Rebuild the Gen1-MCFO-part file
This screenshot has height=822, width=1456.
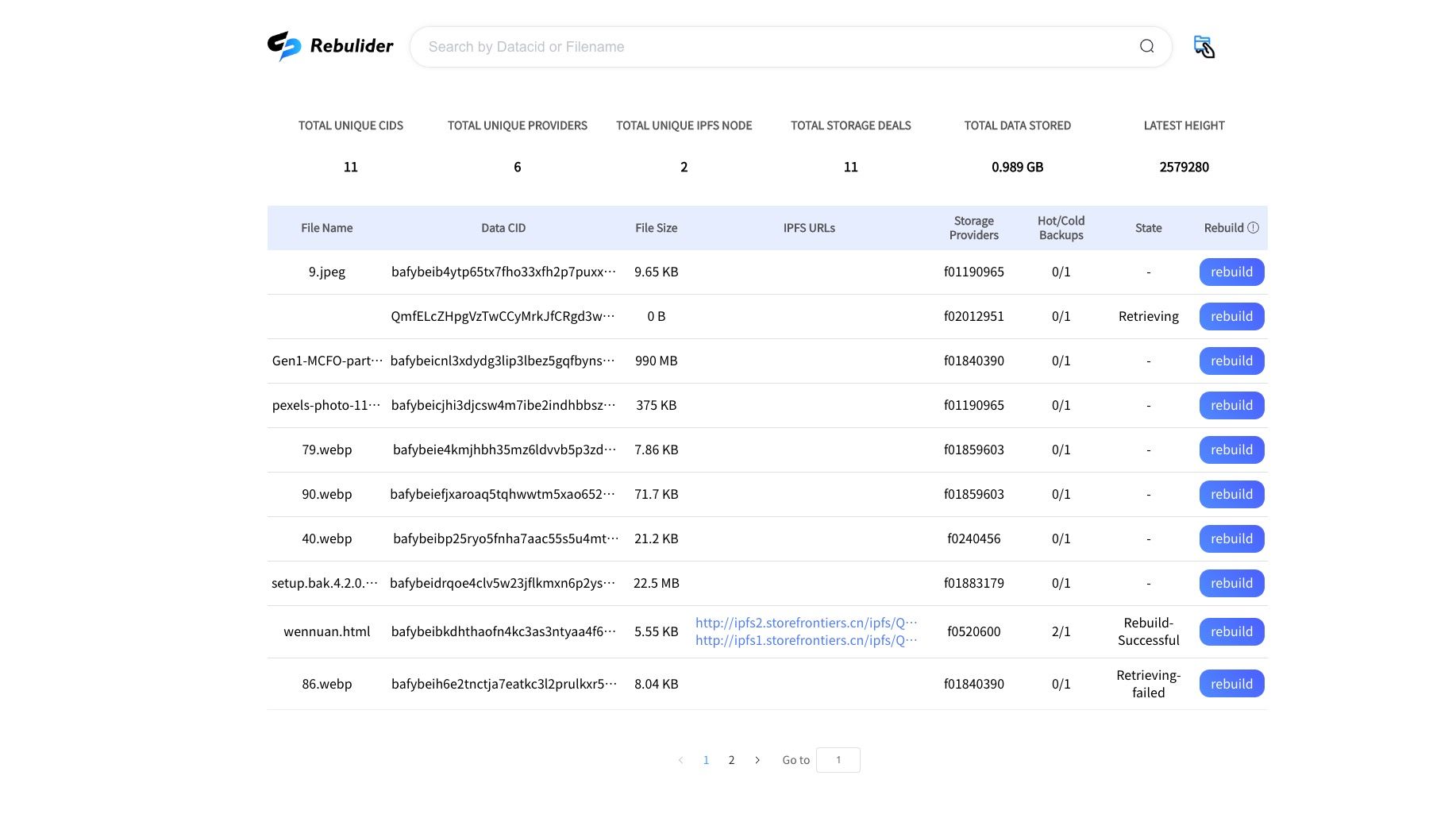(x=1231, y=361)
